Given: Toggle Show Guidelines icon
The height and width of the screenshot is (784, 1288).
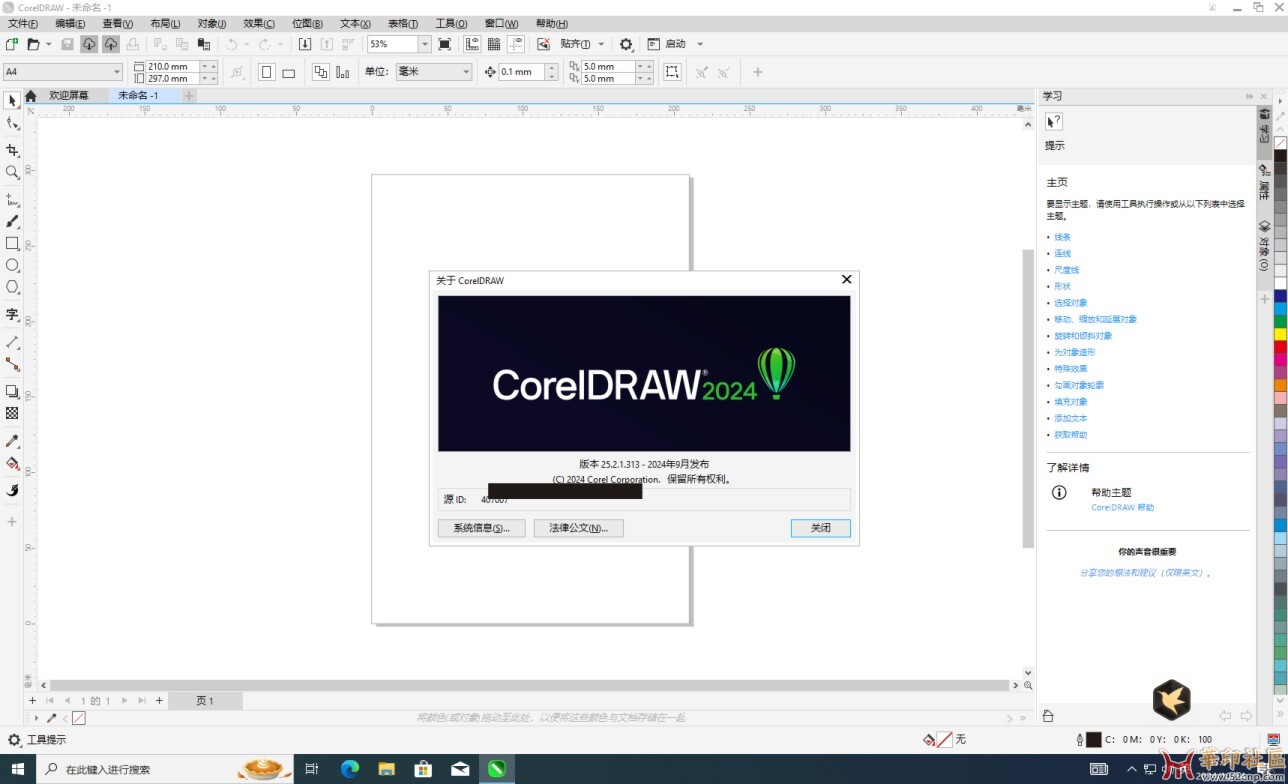Looking at the screenshot, I should point(516,44).
